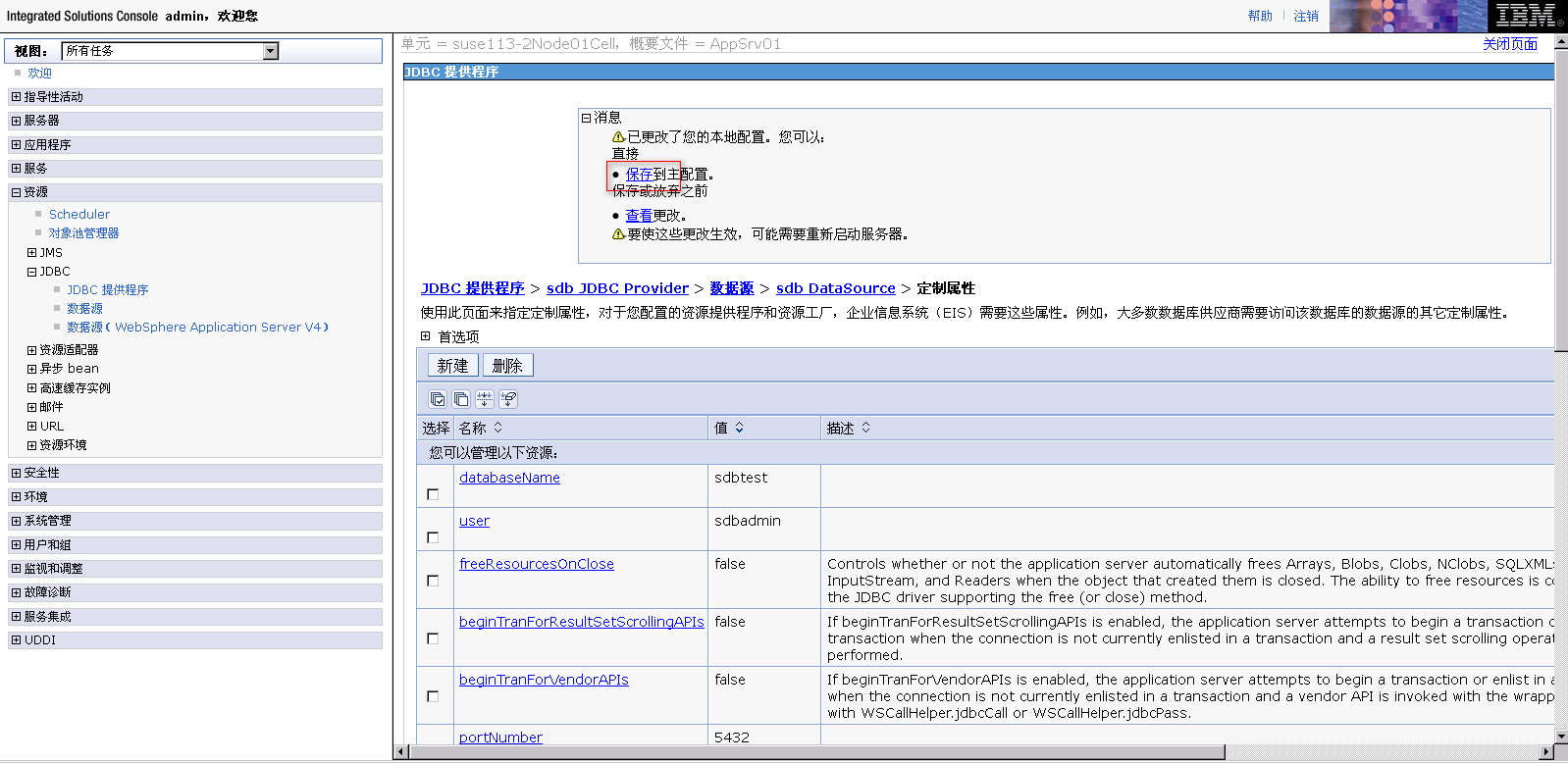Image resolution: width=1568 pixels, height=763 pixels.
Task: Click the Select All items icon
Action: [x=438, y=399]
